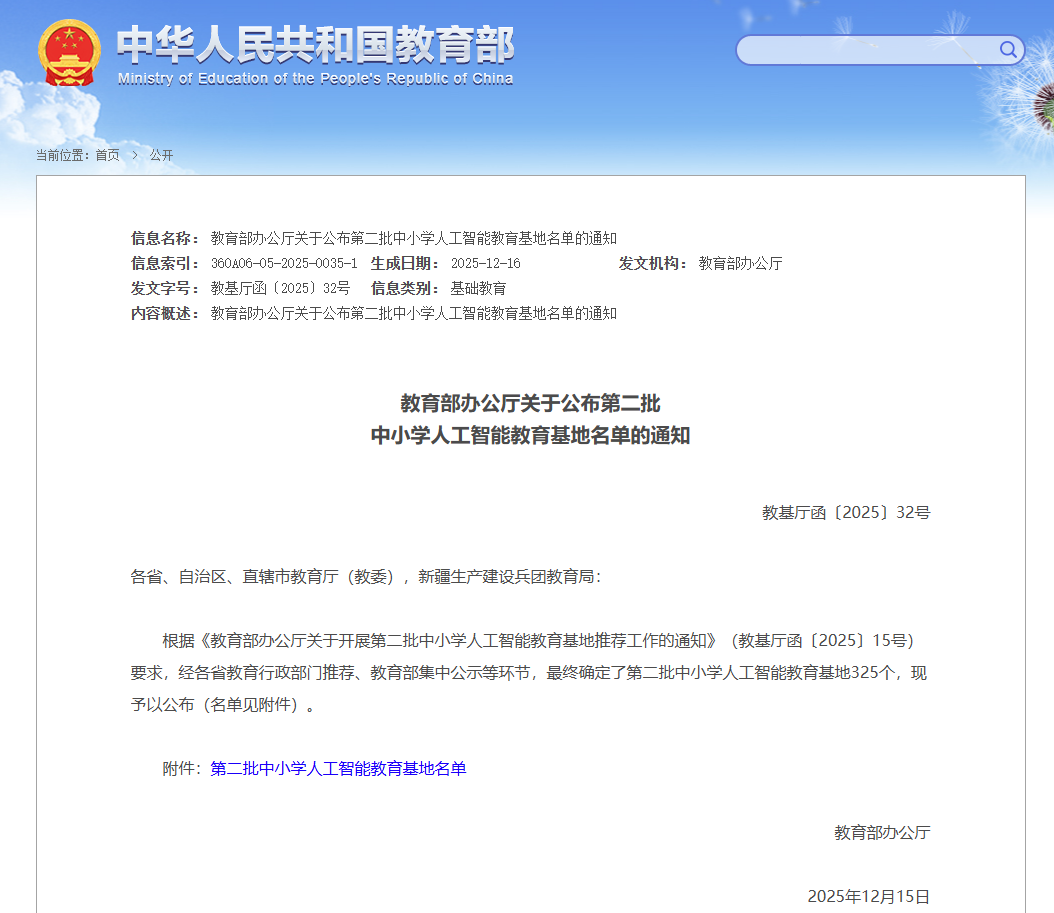Screen dimensions: 1054x913
Task: Click the 生成日期 value 2025-12-16
Action: click(x=485, y=263)
